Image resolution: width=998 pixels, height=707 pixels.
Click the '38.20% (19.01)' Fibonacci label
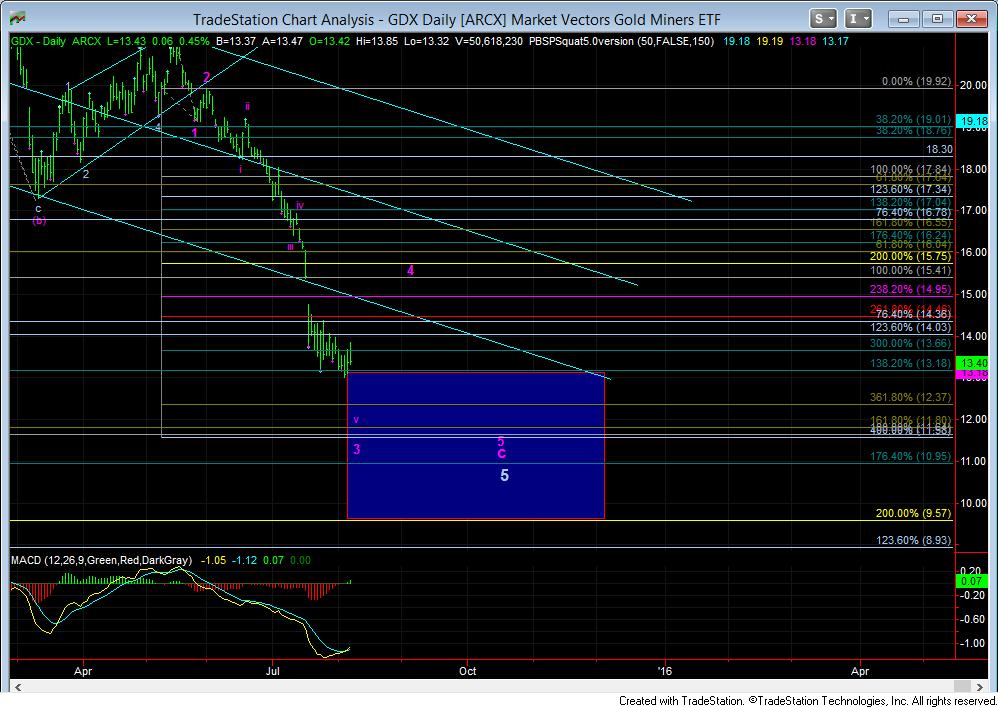(913, 119)
